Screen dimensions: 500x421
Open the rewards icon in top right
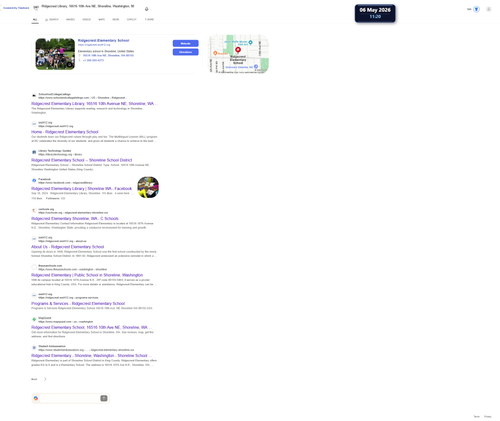(x=476, y=9)
